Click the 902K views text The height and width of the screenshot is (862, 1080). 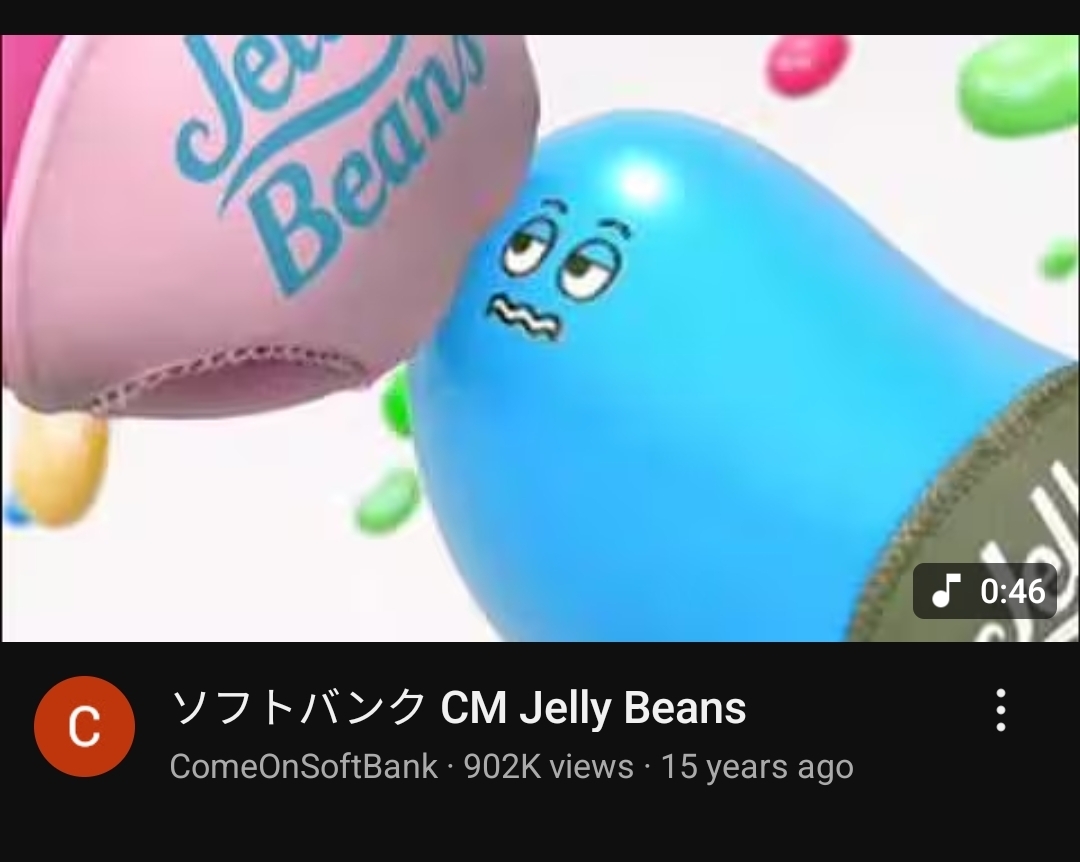click(x=548, y=766)
